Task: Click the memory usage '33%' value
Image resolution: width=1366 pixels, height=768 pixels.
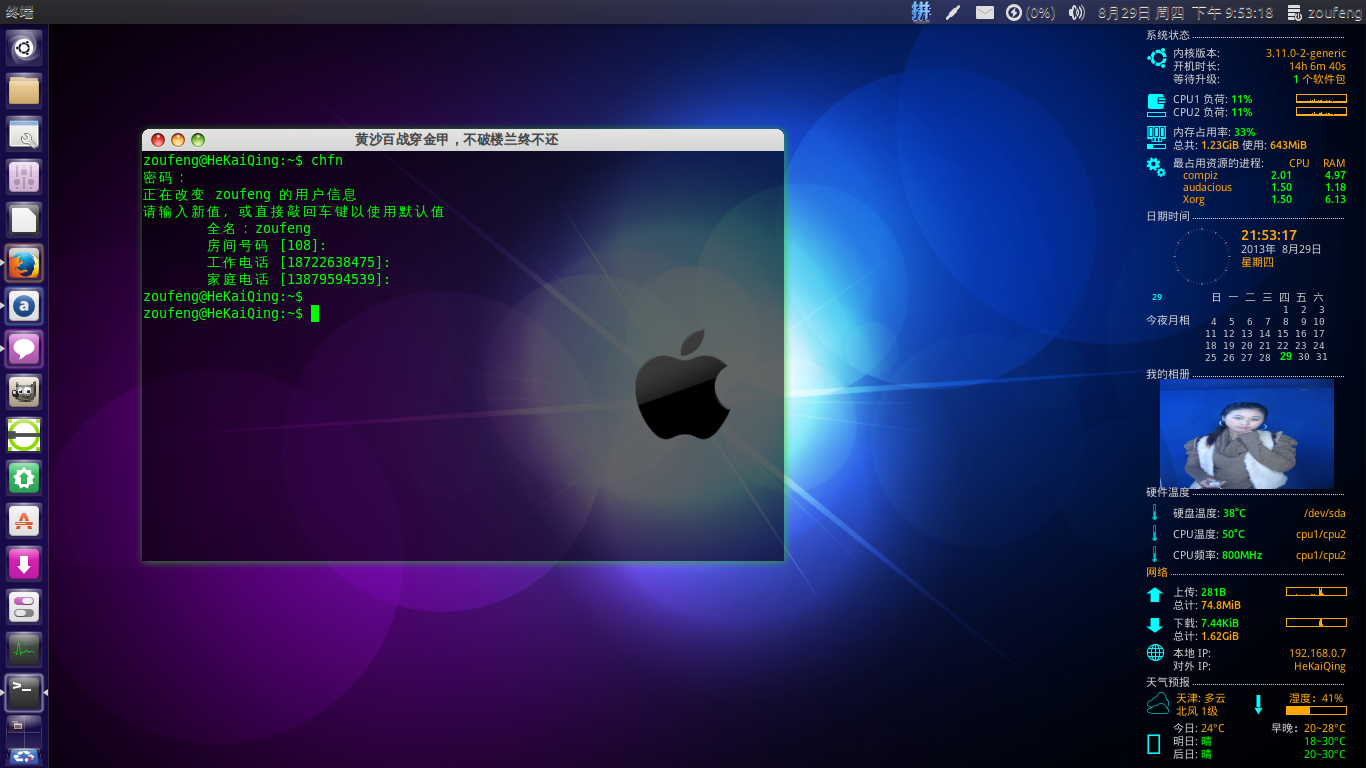Action: (x=1245, y=132)
